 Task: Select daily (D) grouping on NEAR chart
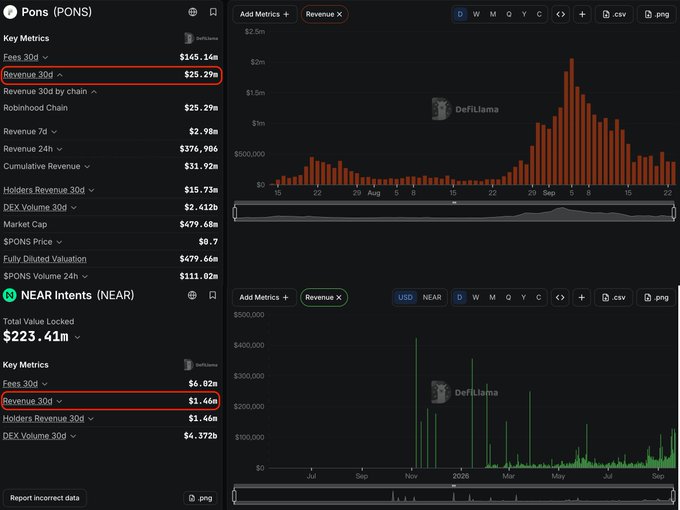click(x=460, y=298)
